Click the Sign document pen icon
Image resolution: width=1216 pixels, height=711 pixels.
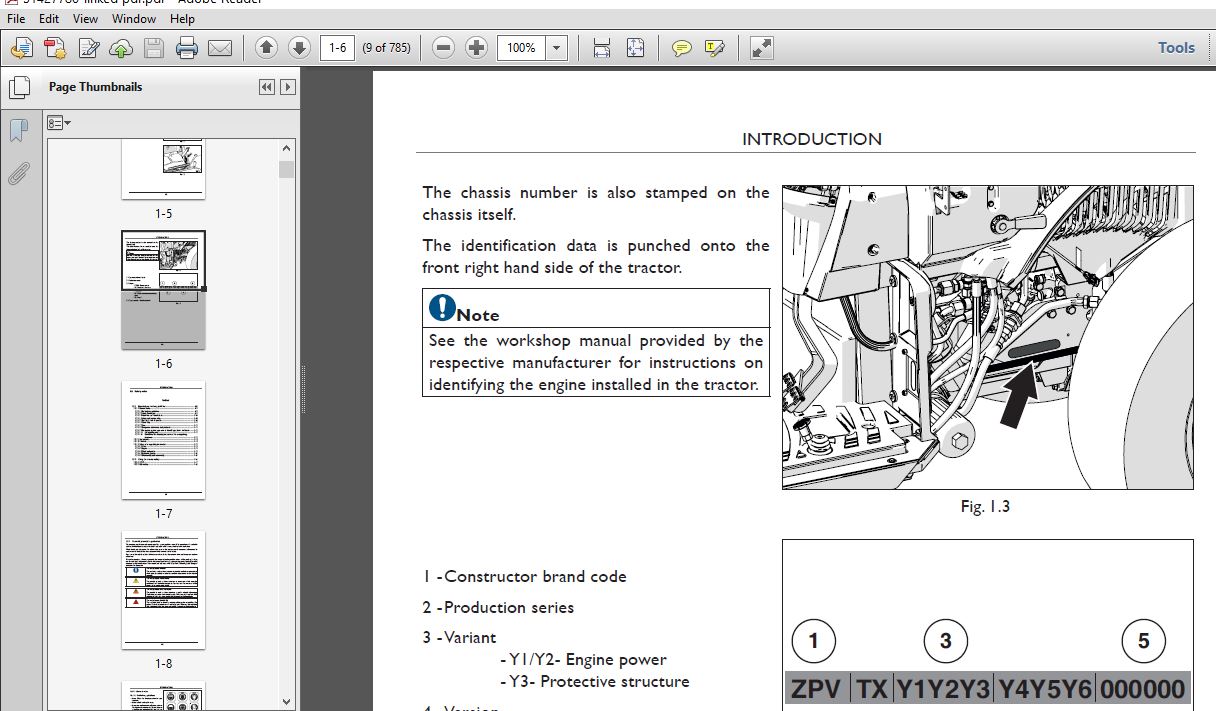88,47
